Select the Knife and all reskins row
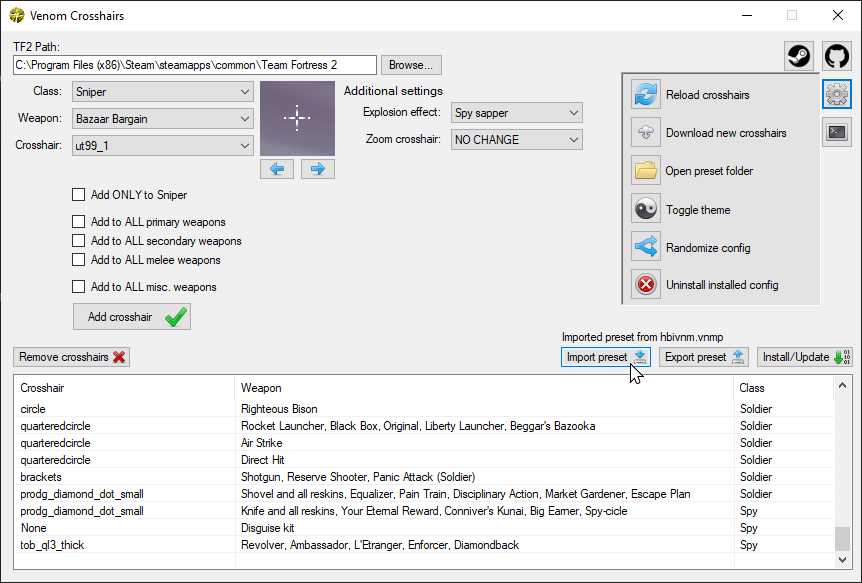862x583 pixels. (424, 511)
